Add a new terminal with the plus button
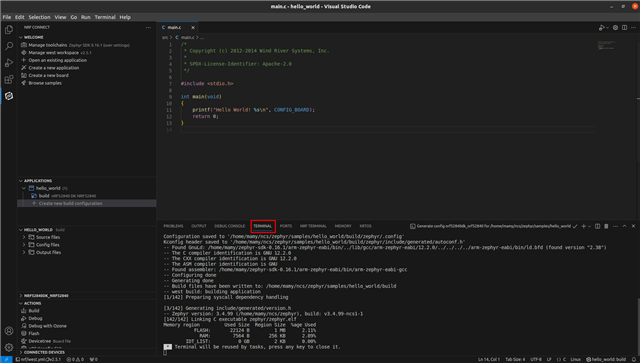The image size is (640, 363). click(x=583, y=226)
